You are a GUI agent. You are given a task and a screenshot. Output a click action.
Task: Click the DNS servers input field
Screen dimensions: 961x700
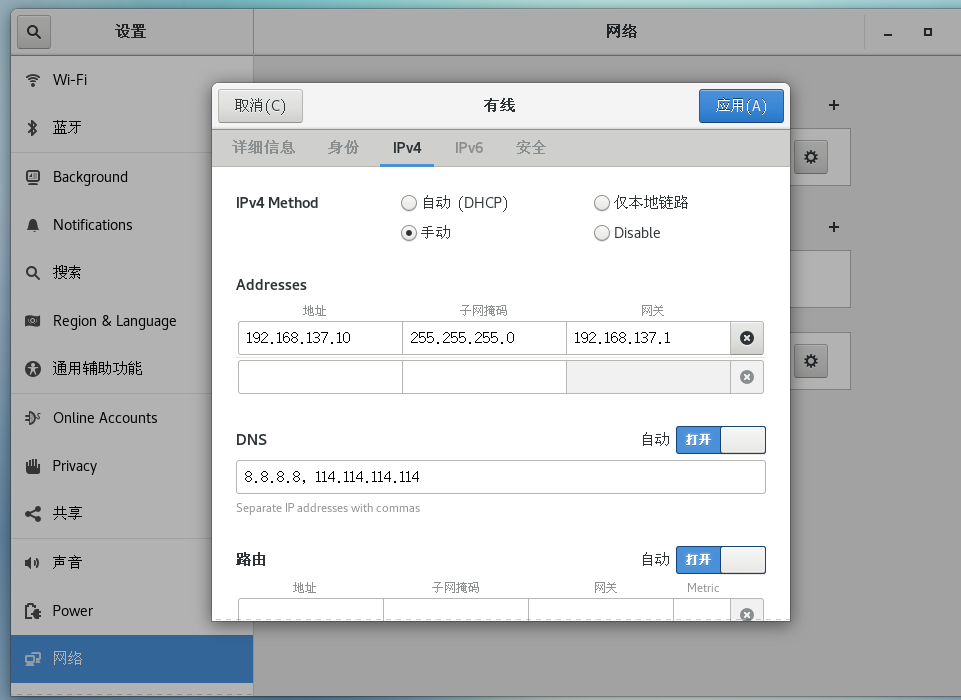coord(501,477)
